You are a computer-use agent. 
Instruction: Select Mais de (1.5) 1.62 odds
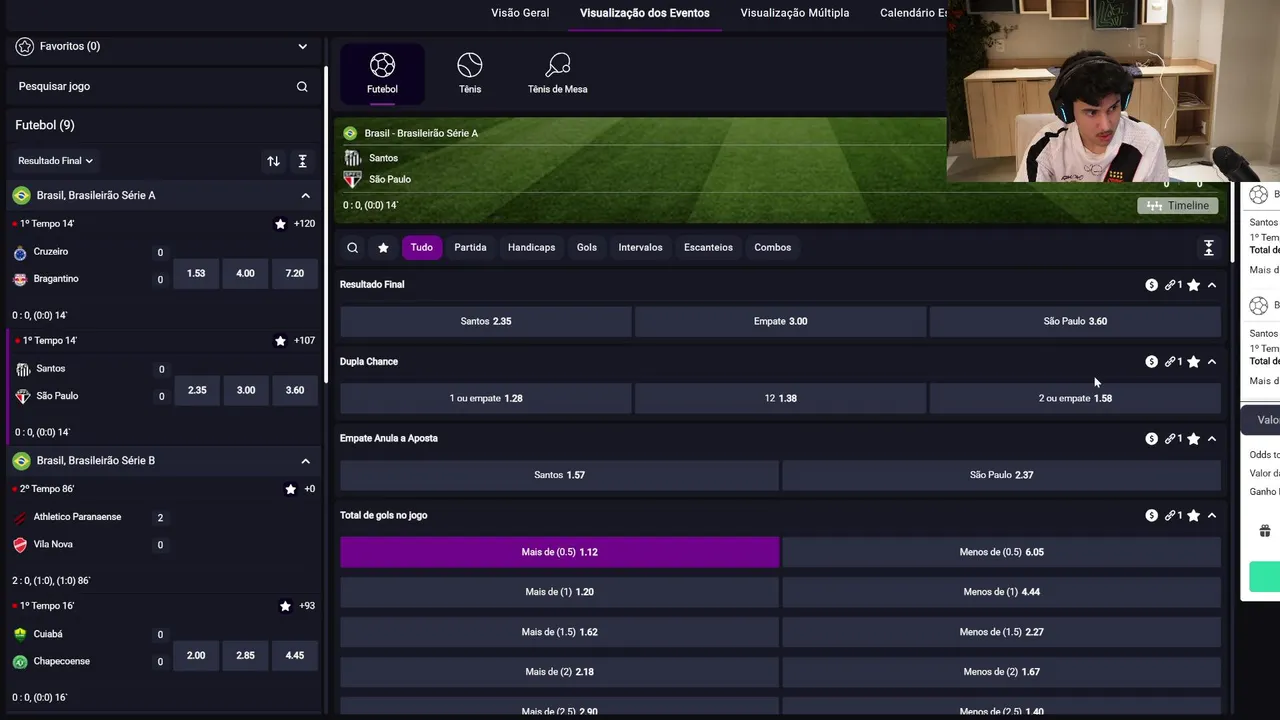point(559,632)
